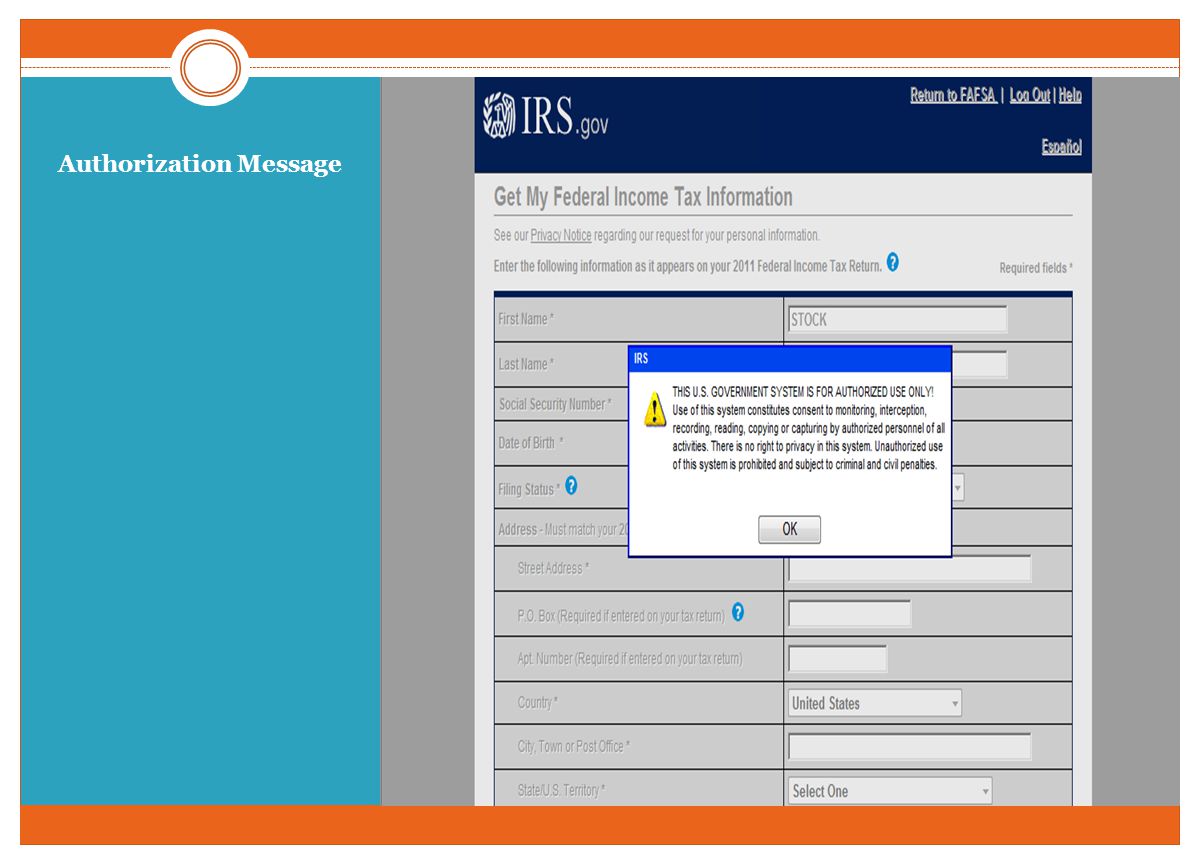Viewport: 1200px width, 864px height.
Task: Click the Log Out link
Action: [1029, 95]
